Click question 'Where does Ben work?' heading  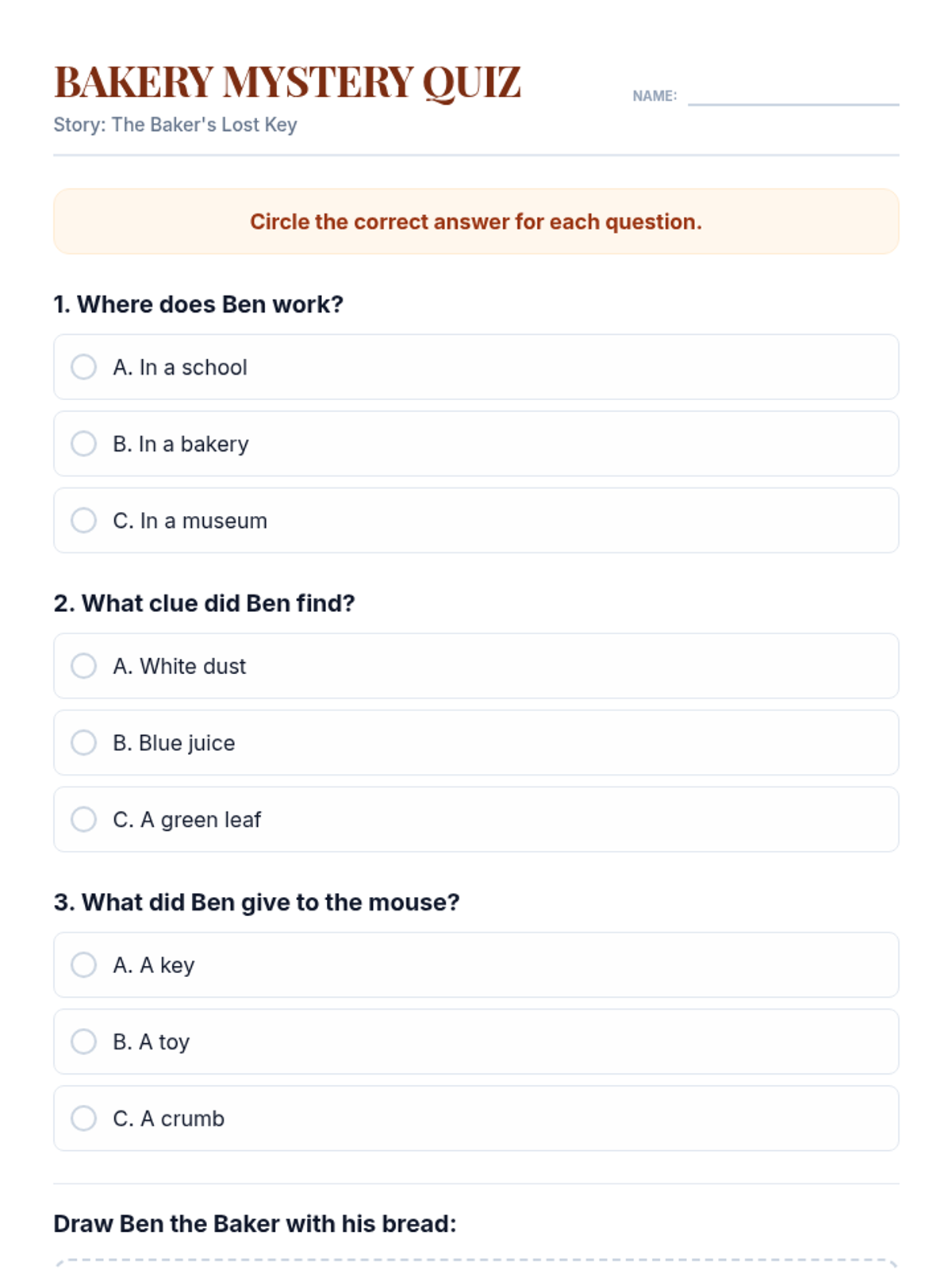(x=198, y=304)
